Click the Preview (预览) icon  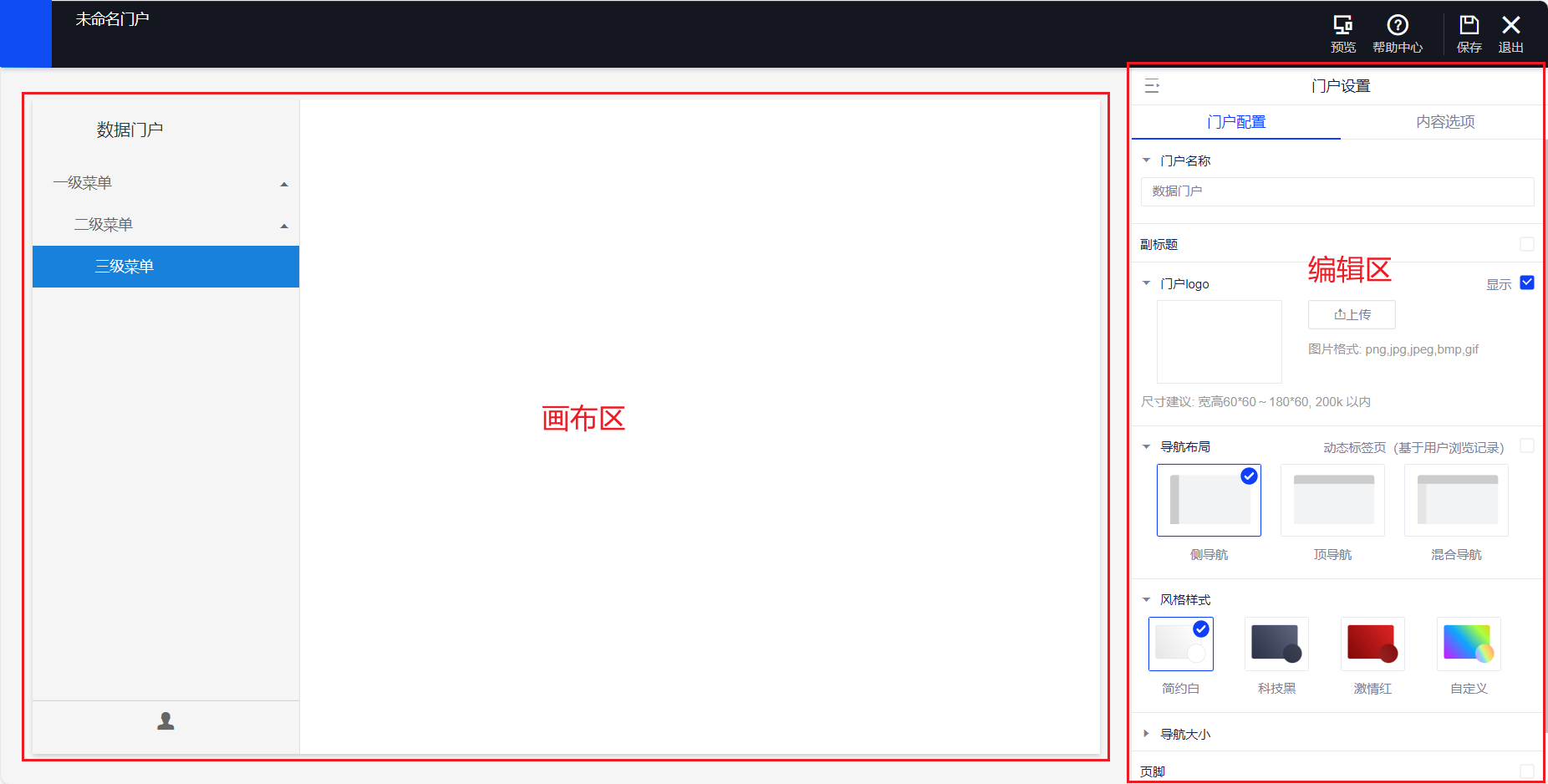1342,26
